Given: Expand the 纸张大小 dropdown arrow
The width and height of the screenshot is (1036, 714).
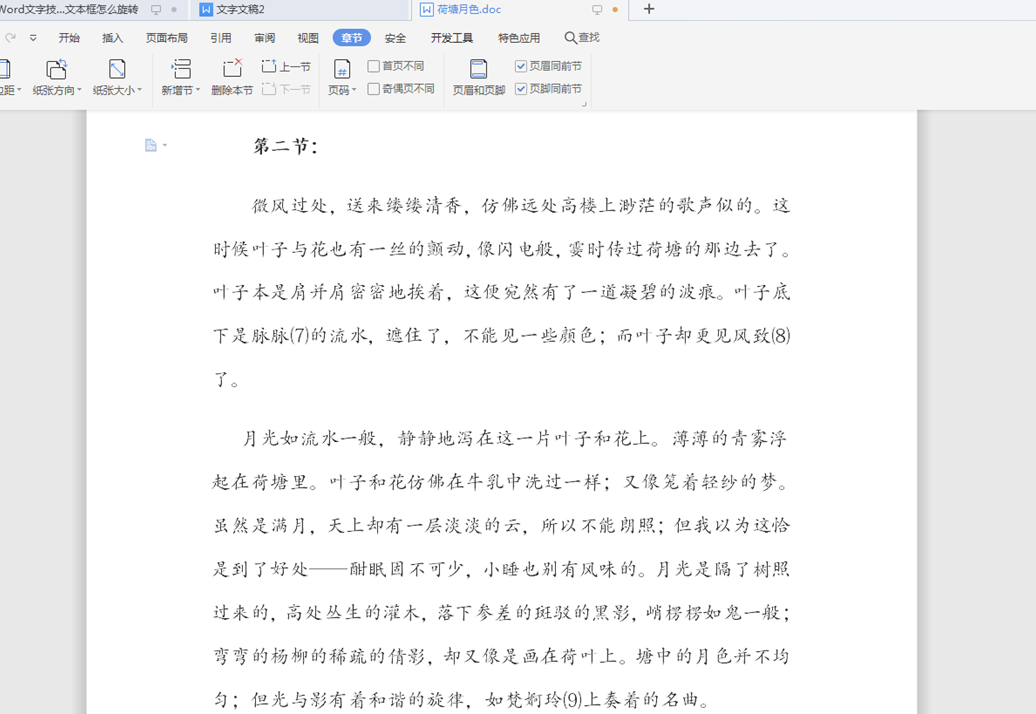Looking at the screenshot, I should click(139, 90).
